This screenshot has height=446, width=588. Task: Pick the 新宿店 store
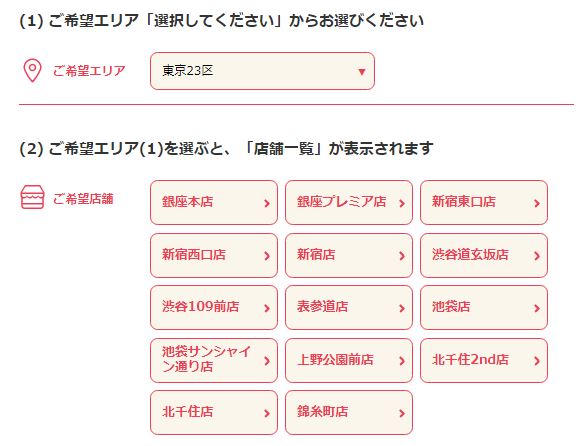coord(349,255)
